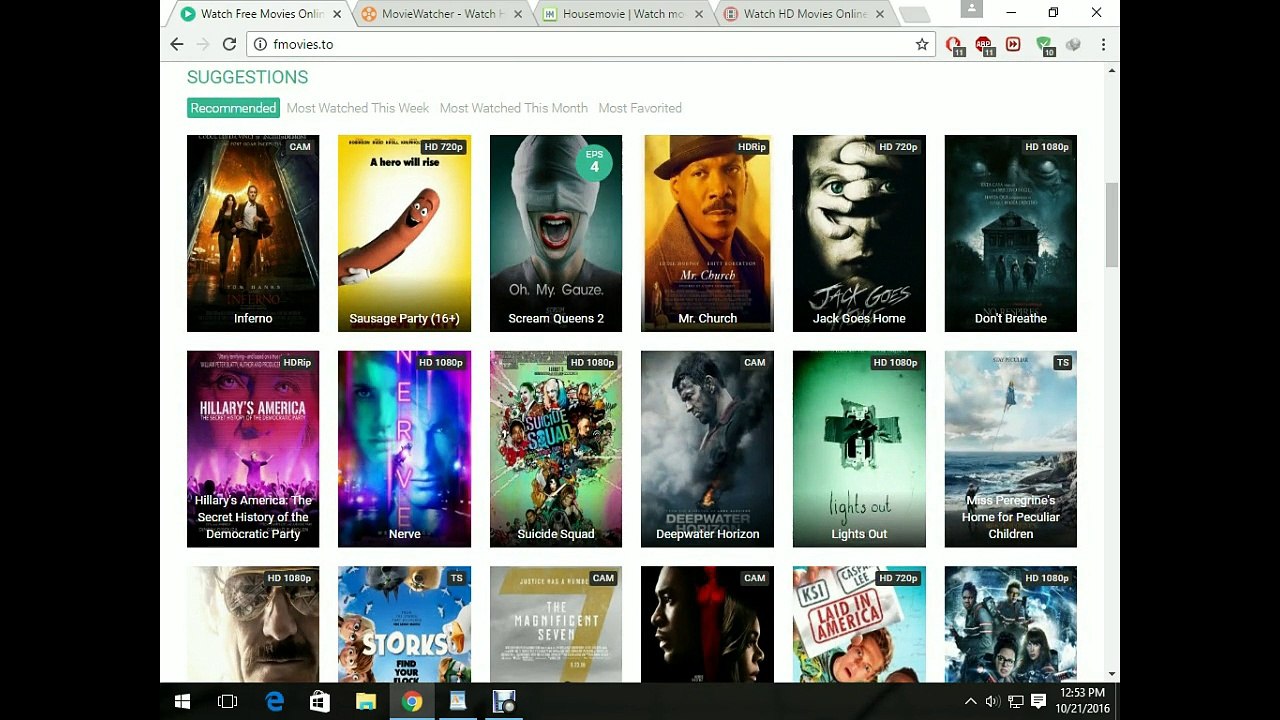Open the Lights Out poster
The width and height of the screenshot is (1280, 720).
point(859,449)
